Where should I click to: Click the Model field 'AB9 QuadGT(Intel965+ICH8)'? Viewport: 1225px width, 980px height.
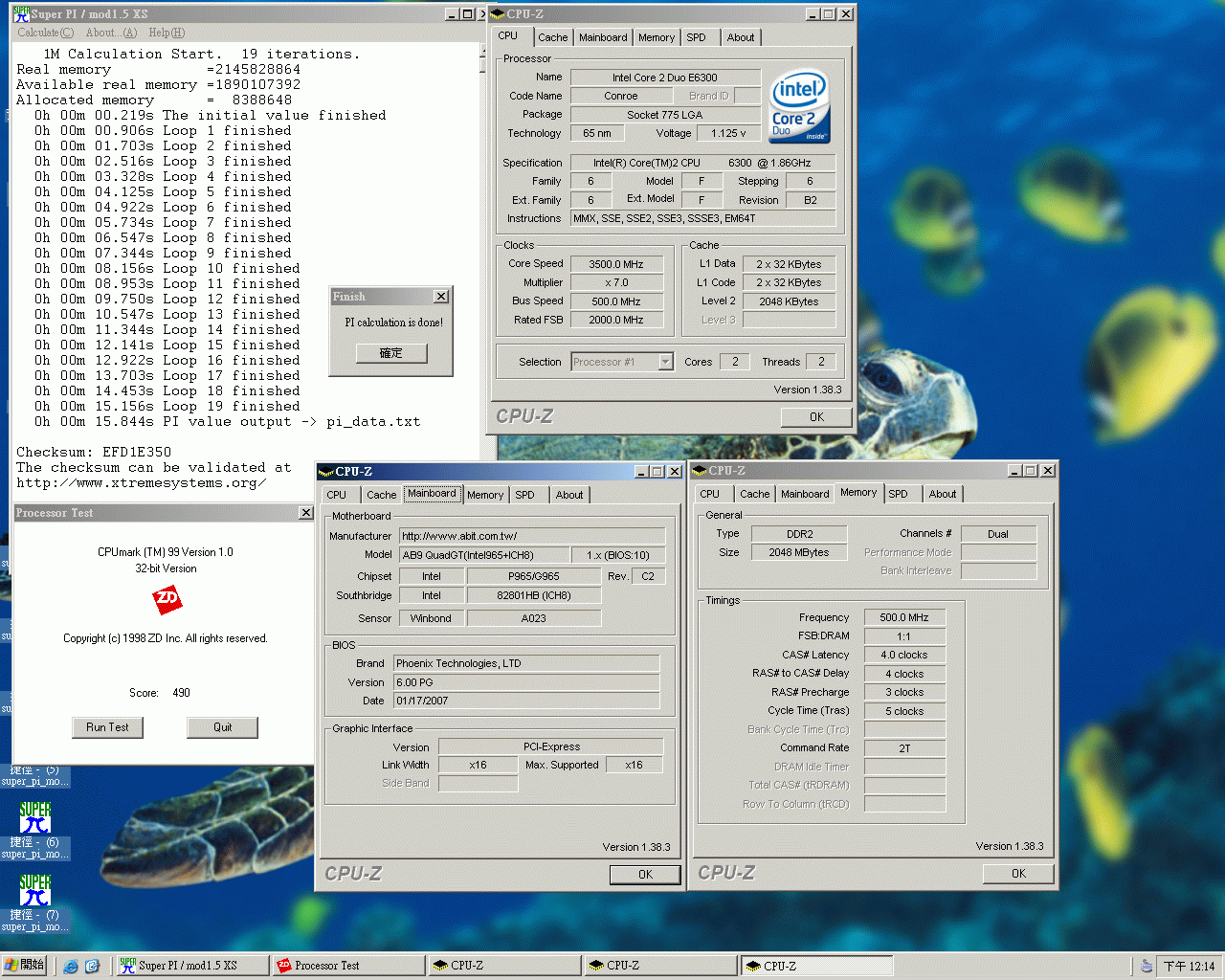tap(482, 555)
